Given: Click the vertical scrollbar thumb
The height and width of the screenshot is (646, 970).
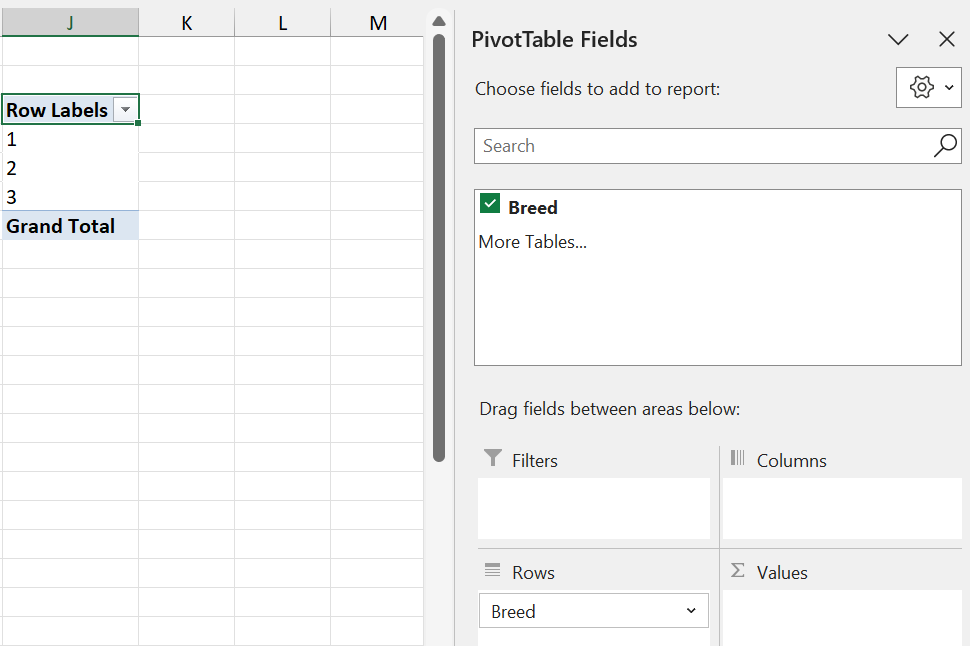Looking at the screenshot, I should (438, 248).
